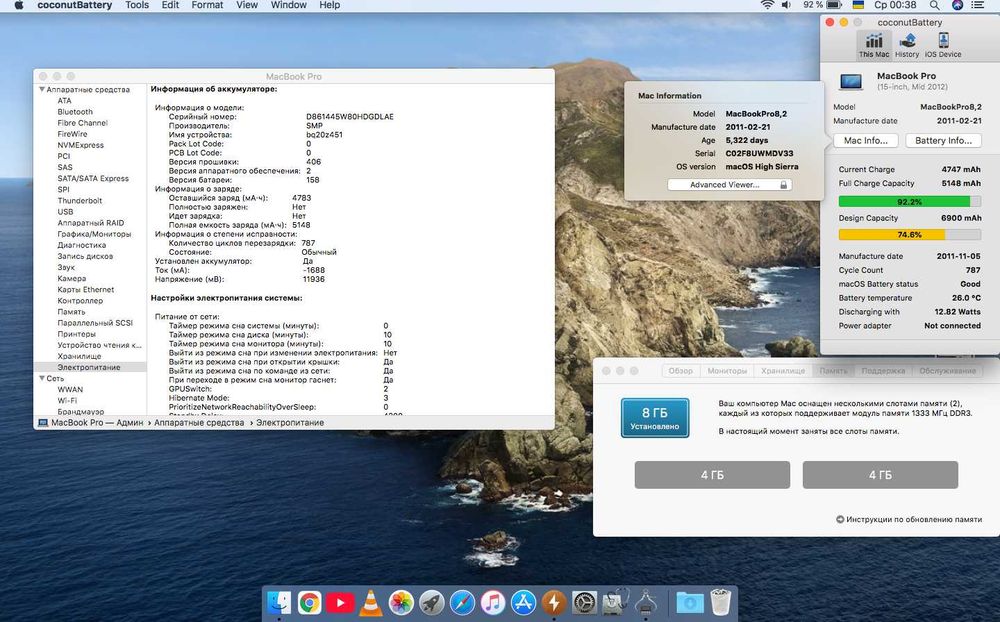Open the Tools menu
This screenshot has width=1000, height=622.
click(137, 5)
